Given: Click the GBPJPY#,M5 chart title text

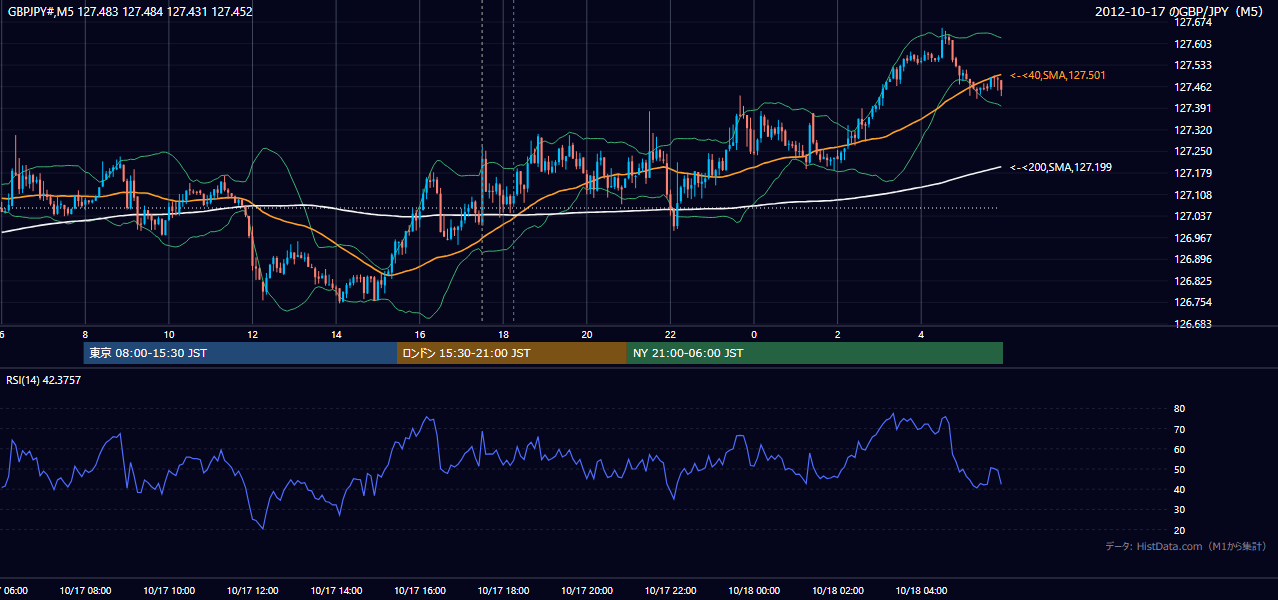Looking at the screenshot, I should [130, 12].
